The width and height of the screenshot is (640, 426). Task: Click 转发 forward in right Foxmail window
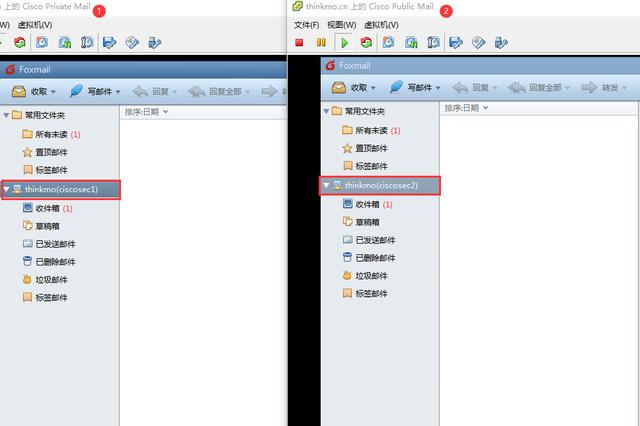coord(600,87)
